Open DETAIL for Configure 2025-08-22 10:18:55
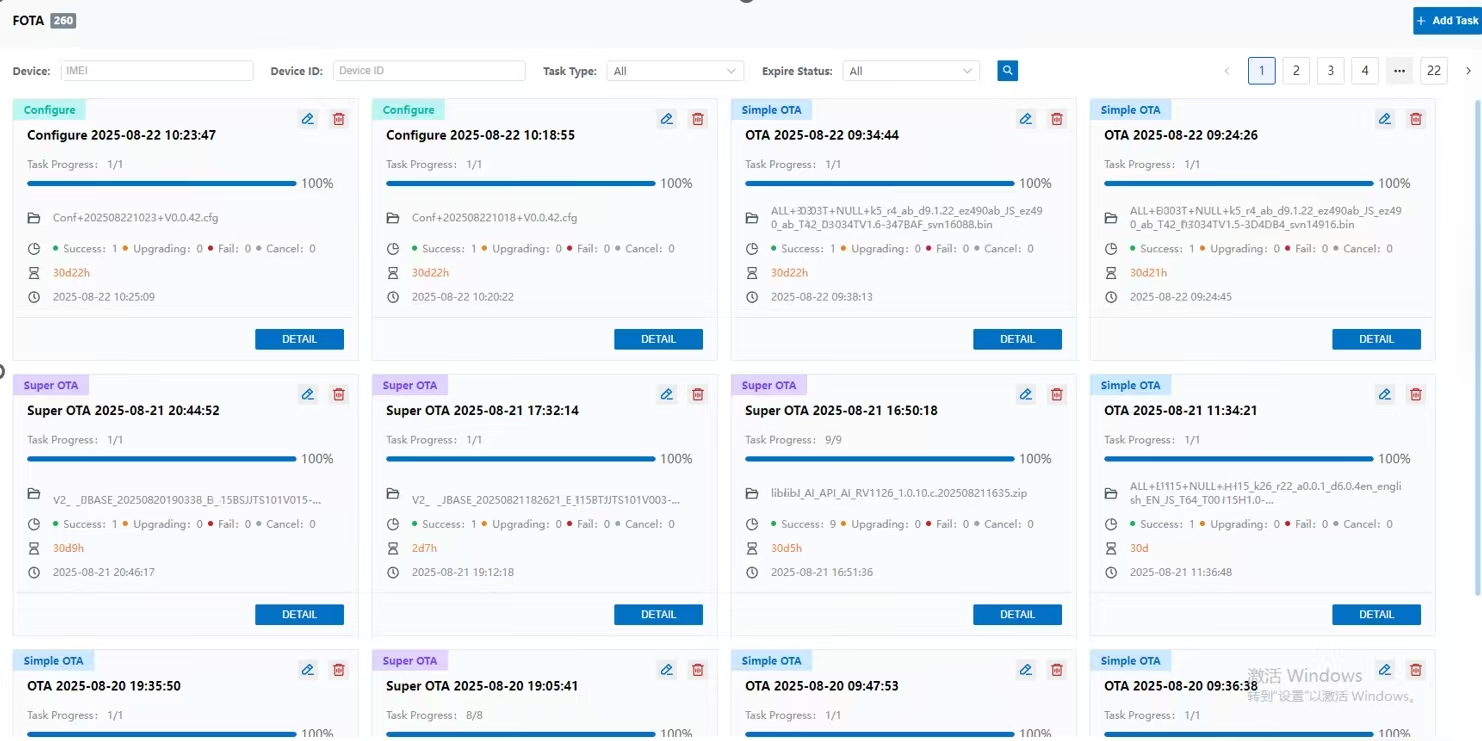The width and height of the screenshot is (1482, 741). 658,339
